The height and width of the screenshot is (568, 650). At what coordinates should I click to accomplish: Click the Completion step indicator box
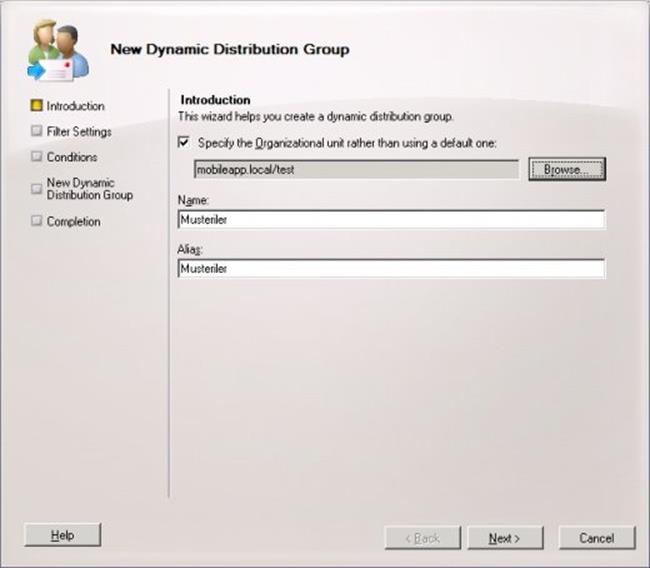pos(36,221)
